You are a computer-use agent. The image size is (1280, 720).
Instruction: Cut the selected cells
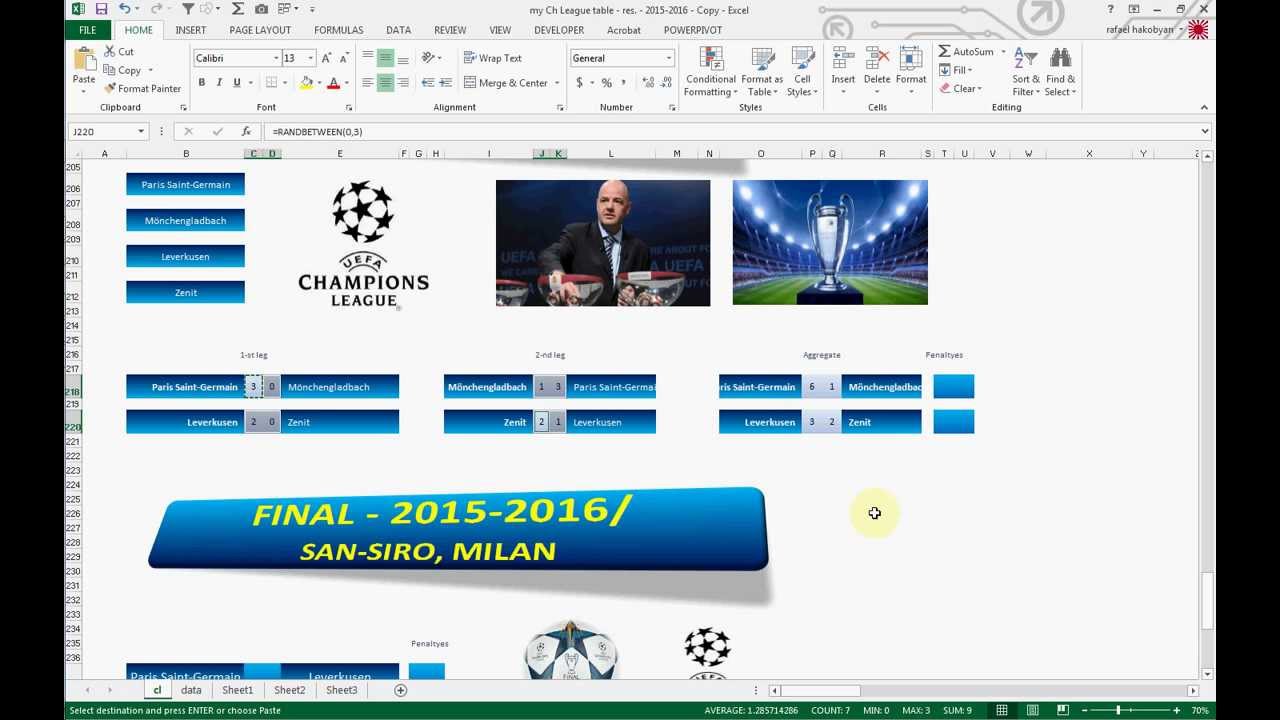[x=119, y=51]
